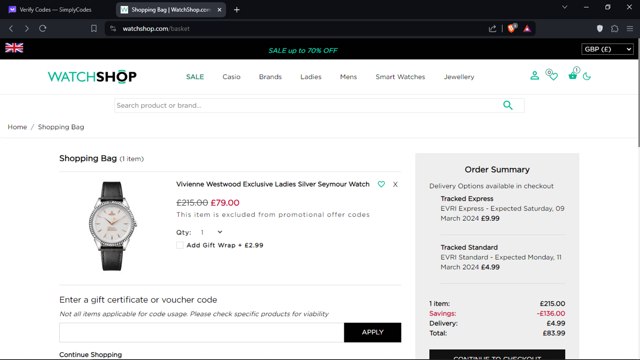
Task: Open Casio menu item
Action: 231,77
